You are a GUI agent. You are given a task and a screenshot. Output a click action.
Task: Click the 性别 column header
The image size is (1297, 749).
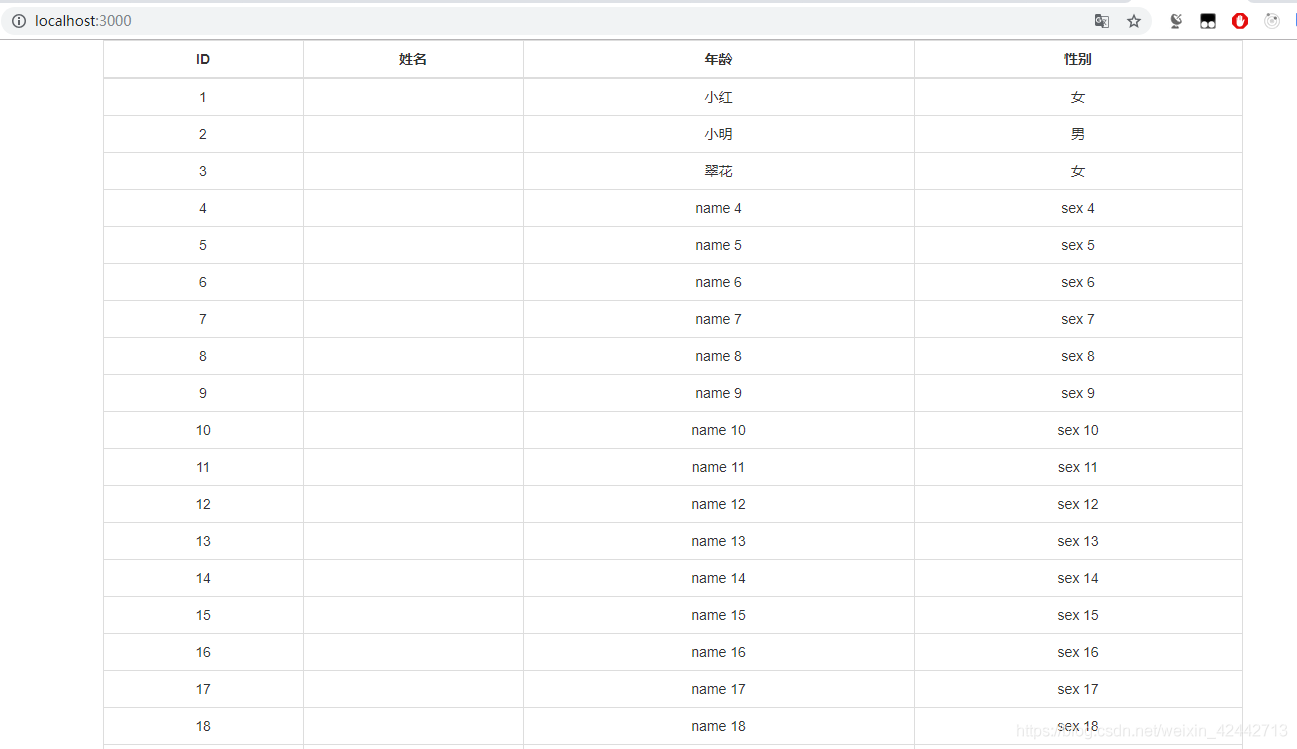click(x=1078, y=59)
